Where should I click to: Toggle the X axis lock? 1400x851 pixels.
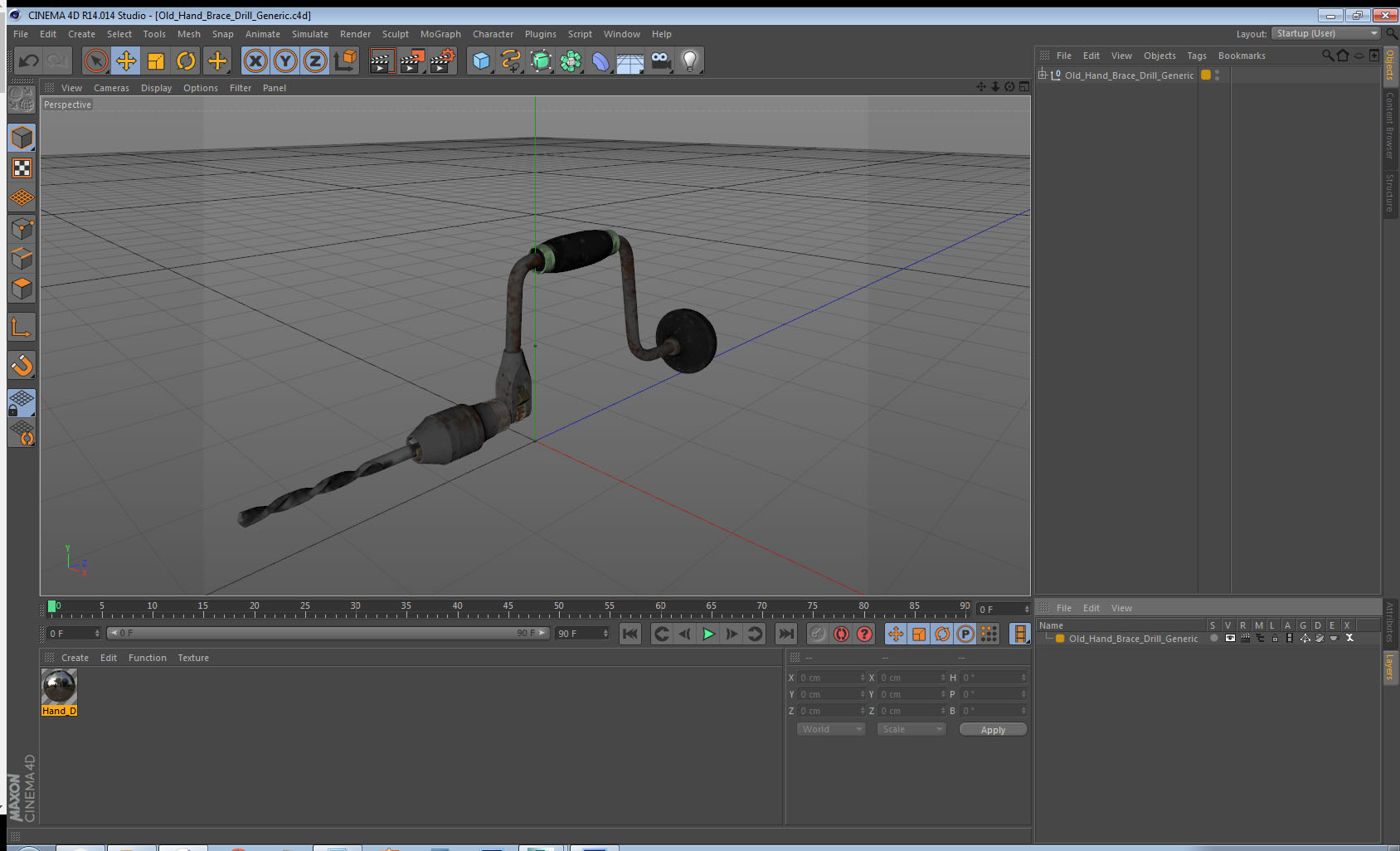(255, 61)
